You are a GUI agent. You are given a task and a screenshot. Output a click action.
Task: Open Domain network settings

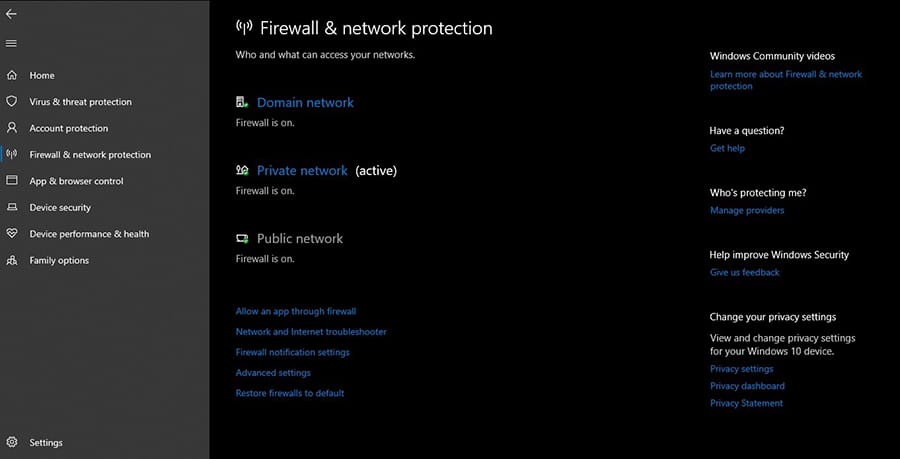click(305, 103)
